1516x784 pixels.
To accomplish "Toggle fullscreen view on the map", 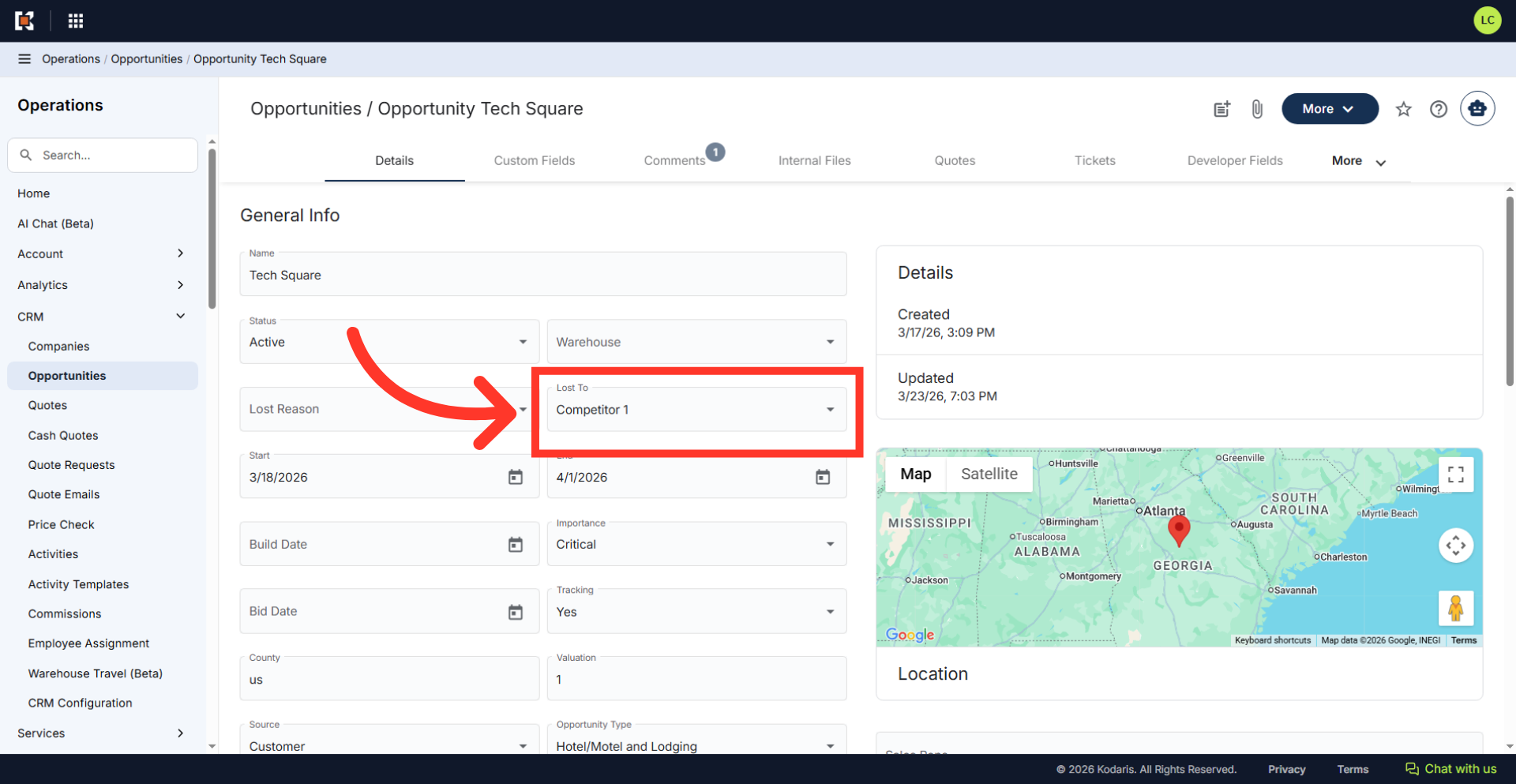I will tap(1456, 475).
